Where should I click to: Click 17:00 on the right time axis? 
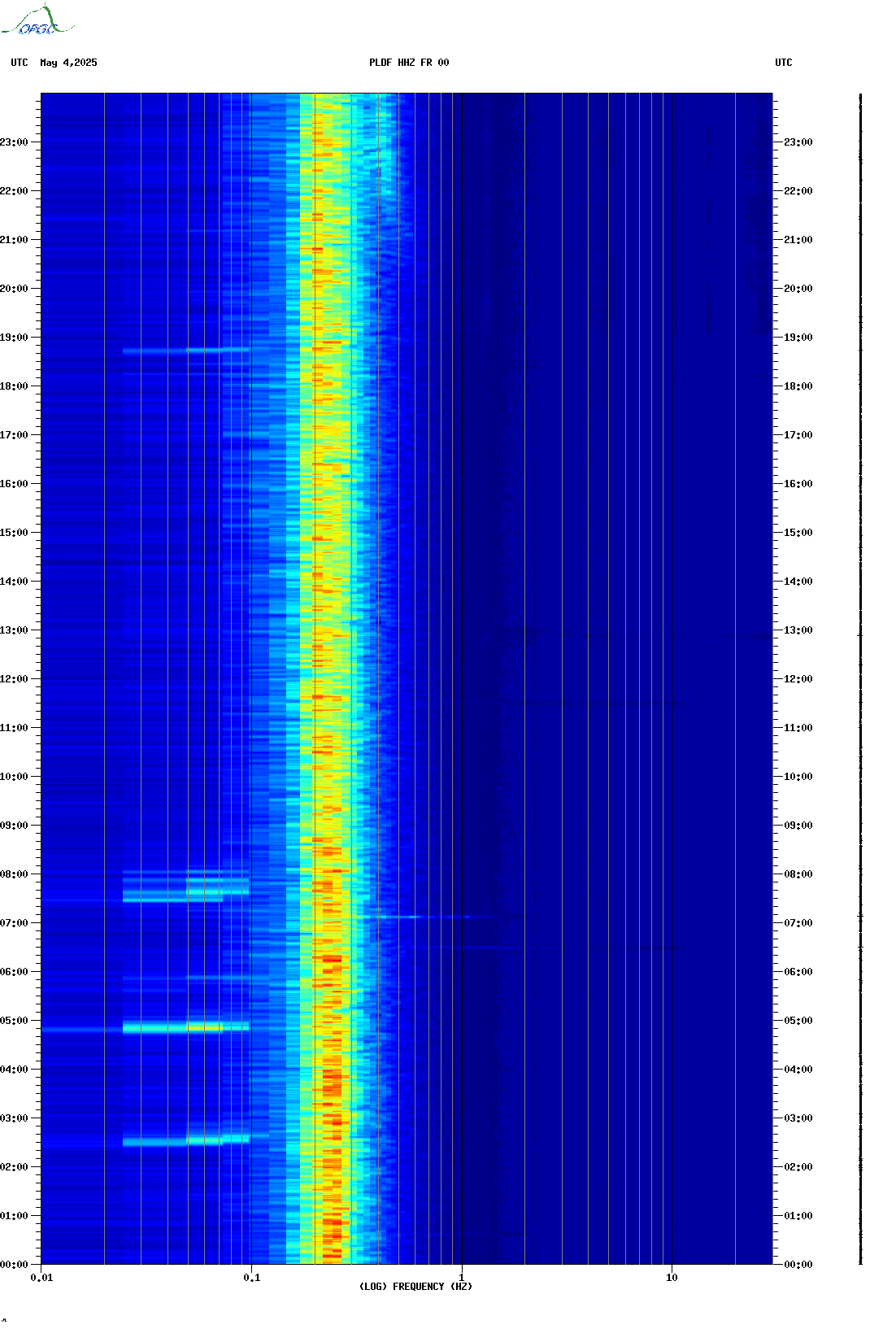[x=798, y=435]
